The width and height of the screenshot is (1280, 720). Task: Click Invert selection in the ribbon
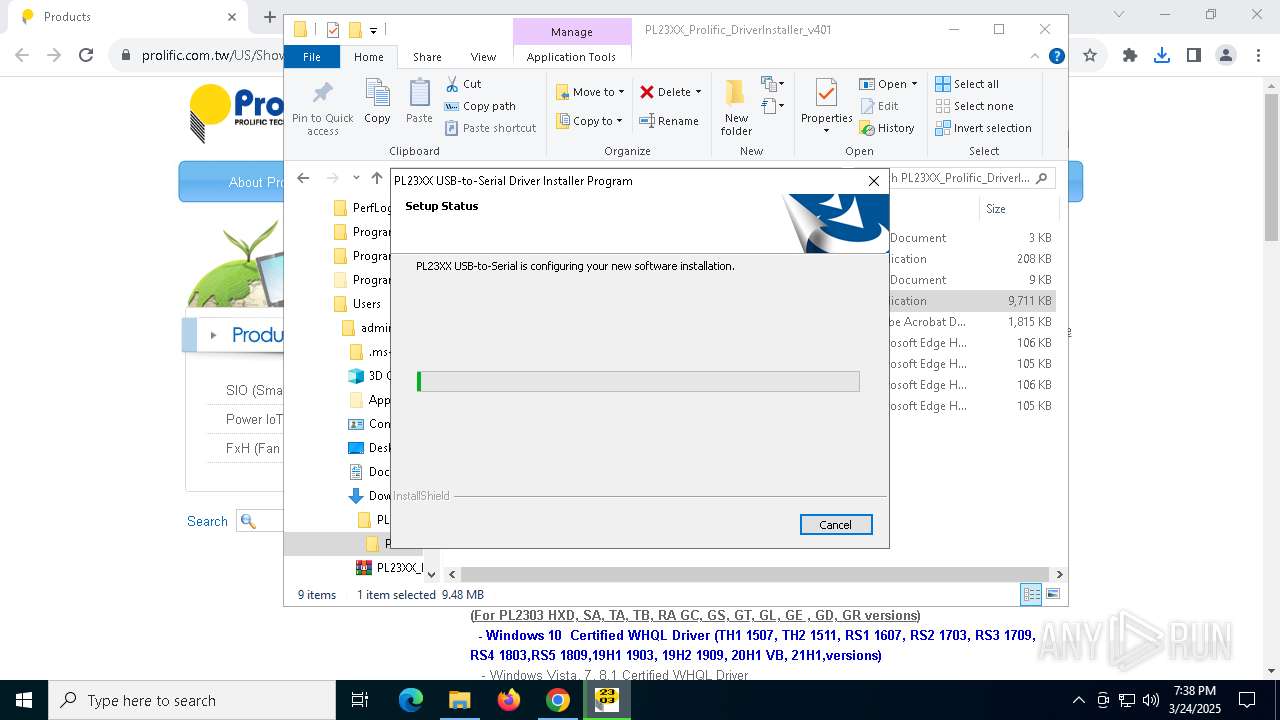point(983,128)
